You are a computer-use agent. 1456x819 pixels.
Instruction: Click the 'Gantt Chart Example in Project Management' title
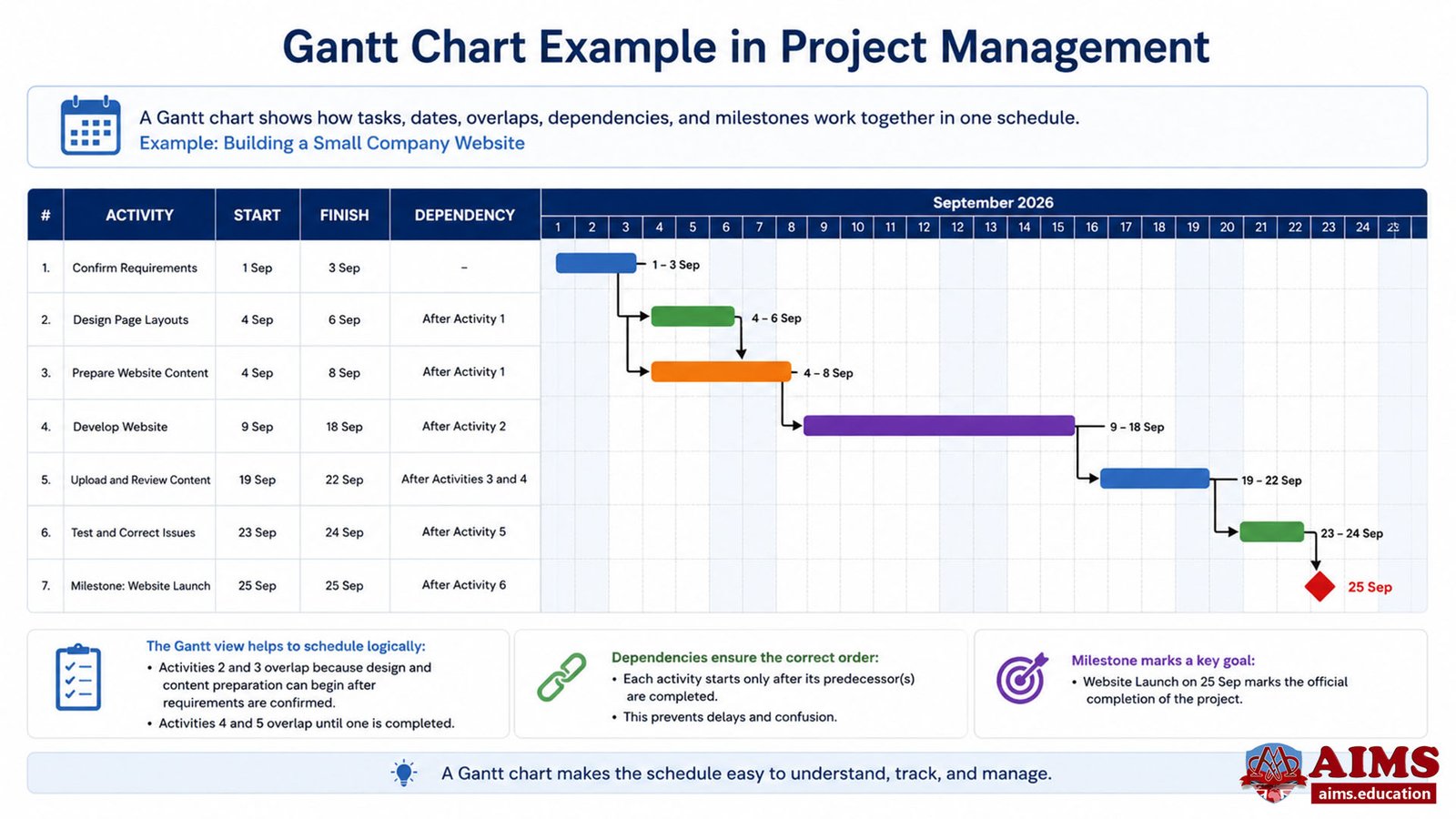point(745,47)
